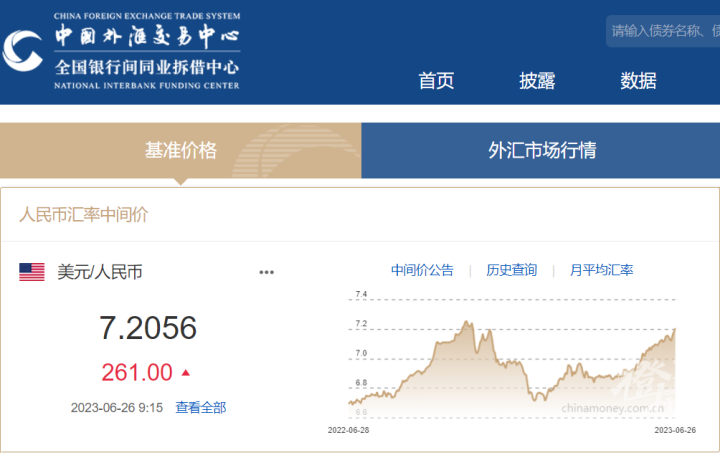Switch to the 外汇市场行情 tab

(x=541, y=151)
